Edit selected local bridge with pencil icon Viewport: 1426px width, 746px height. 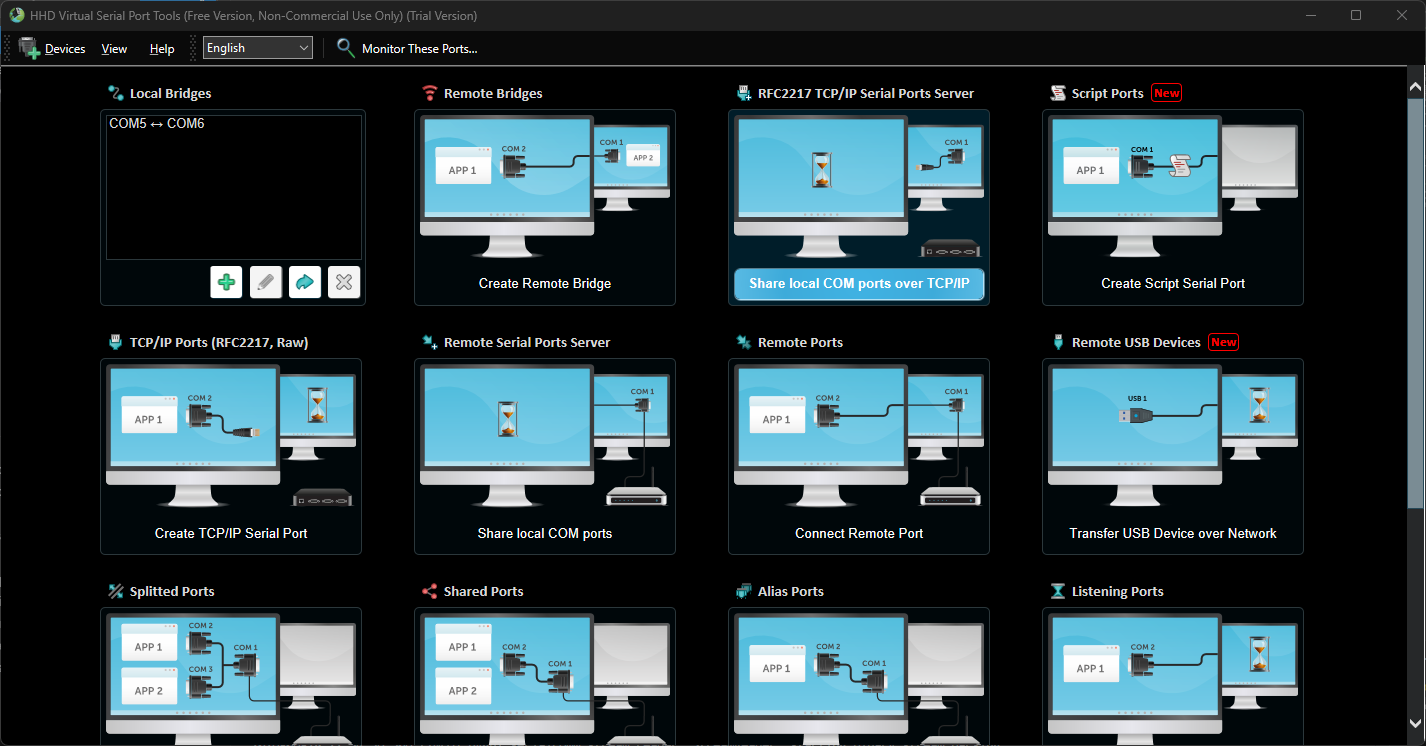[265, 282]
